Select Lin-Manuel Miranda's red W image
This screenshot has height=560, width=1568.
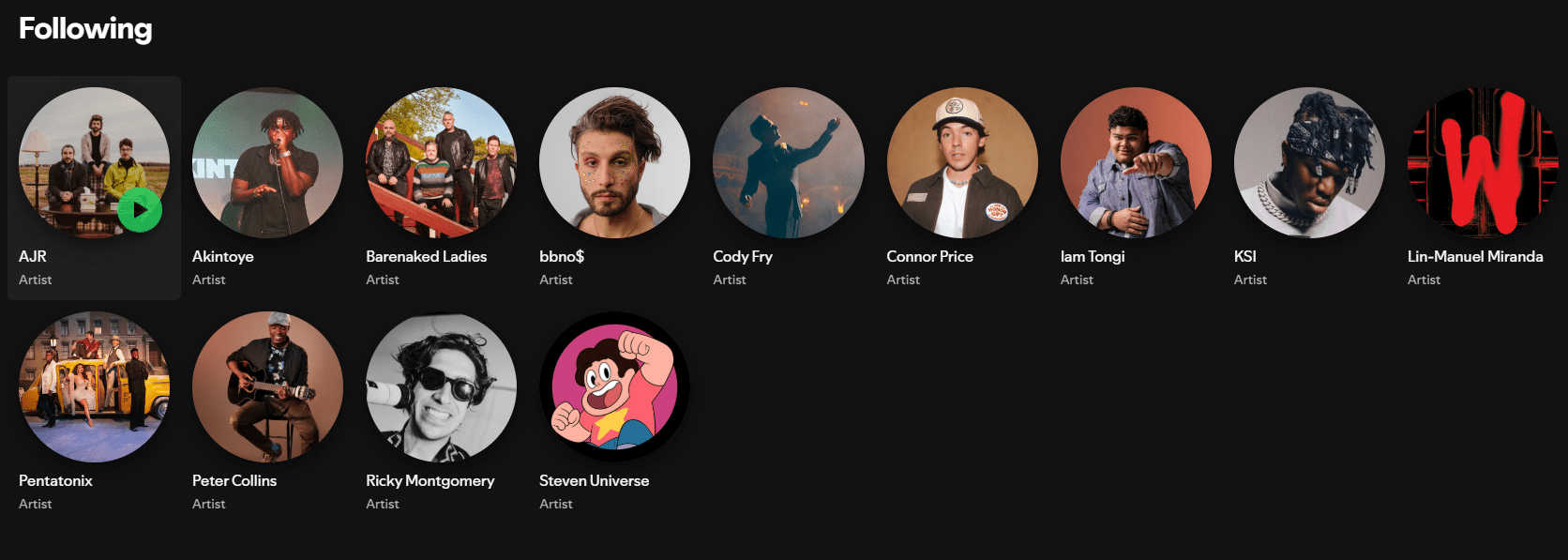click(1483, 162)
